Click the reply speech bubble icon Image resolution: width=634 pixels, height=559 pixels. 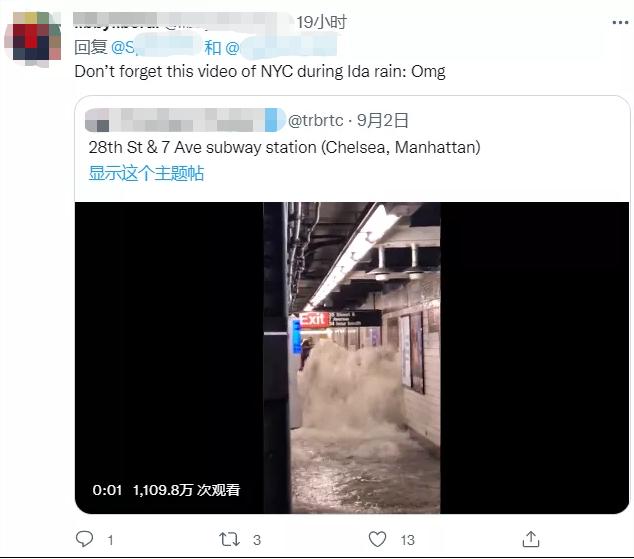[85, 539]
